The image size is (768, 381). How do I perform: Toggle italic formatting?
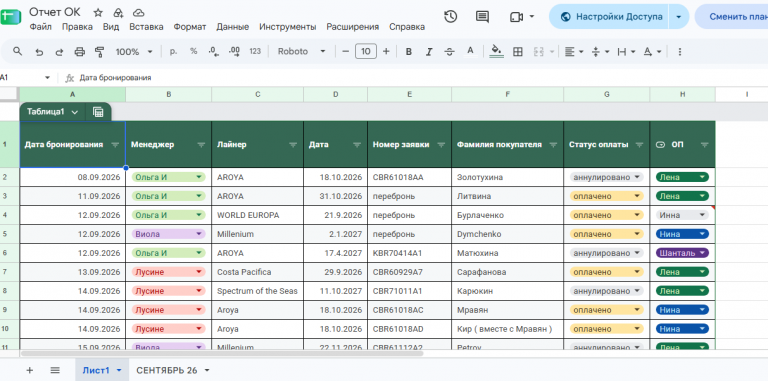click(429, 52)
